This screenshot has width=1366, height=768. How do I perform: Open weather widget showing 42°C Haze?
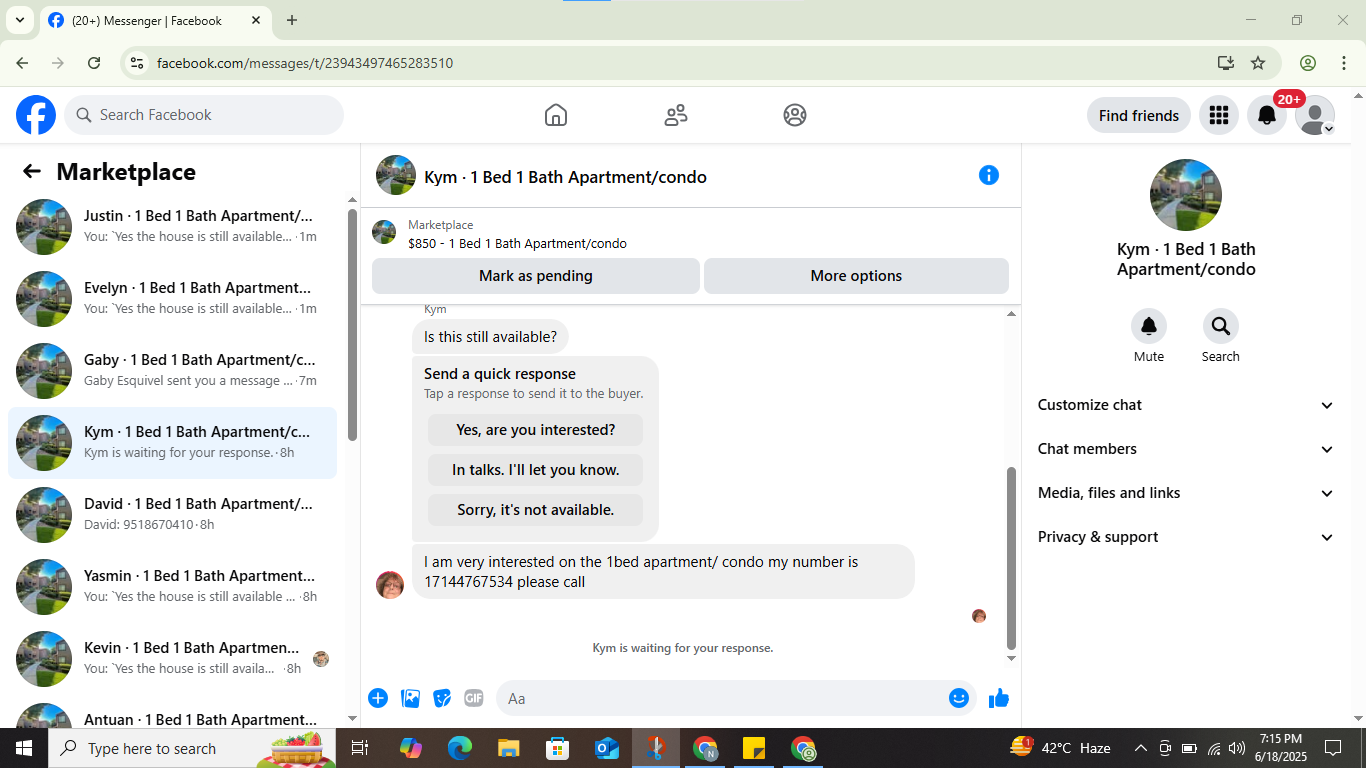(x=1061, y=748)
